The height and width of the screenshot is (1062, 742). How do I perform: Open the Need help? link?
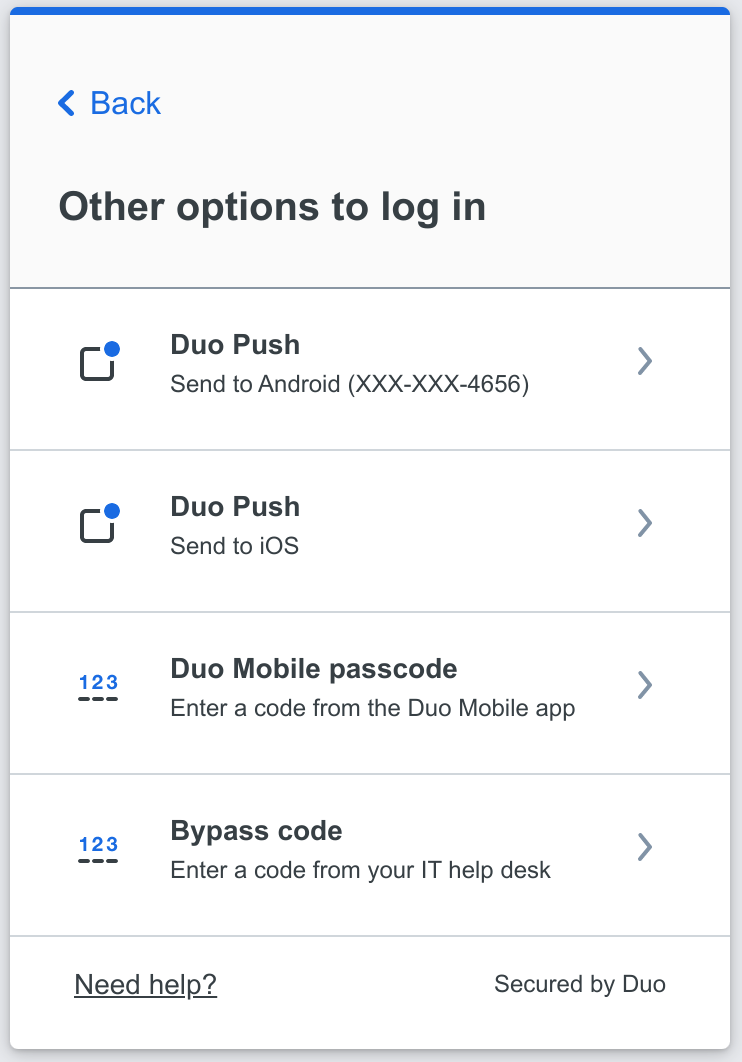point(146,985)
